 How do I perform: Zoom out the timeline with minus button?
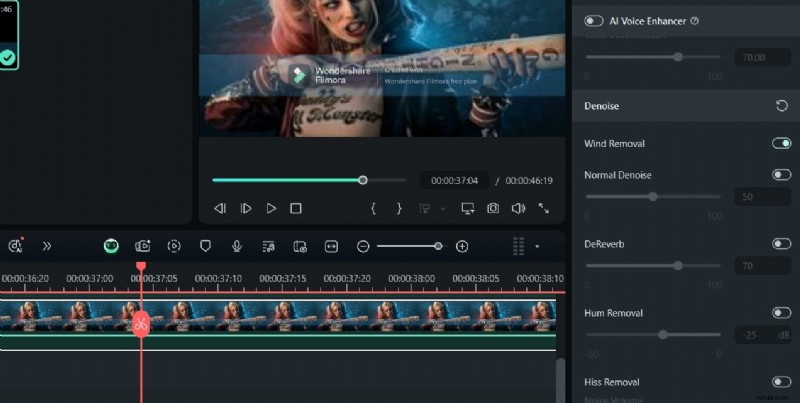pyautogui.click(x=363, y=246)
